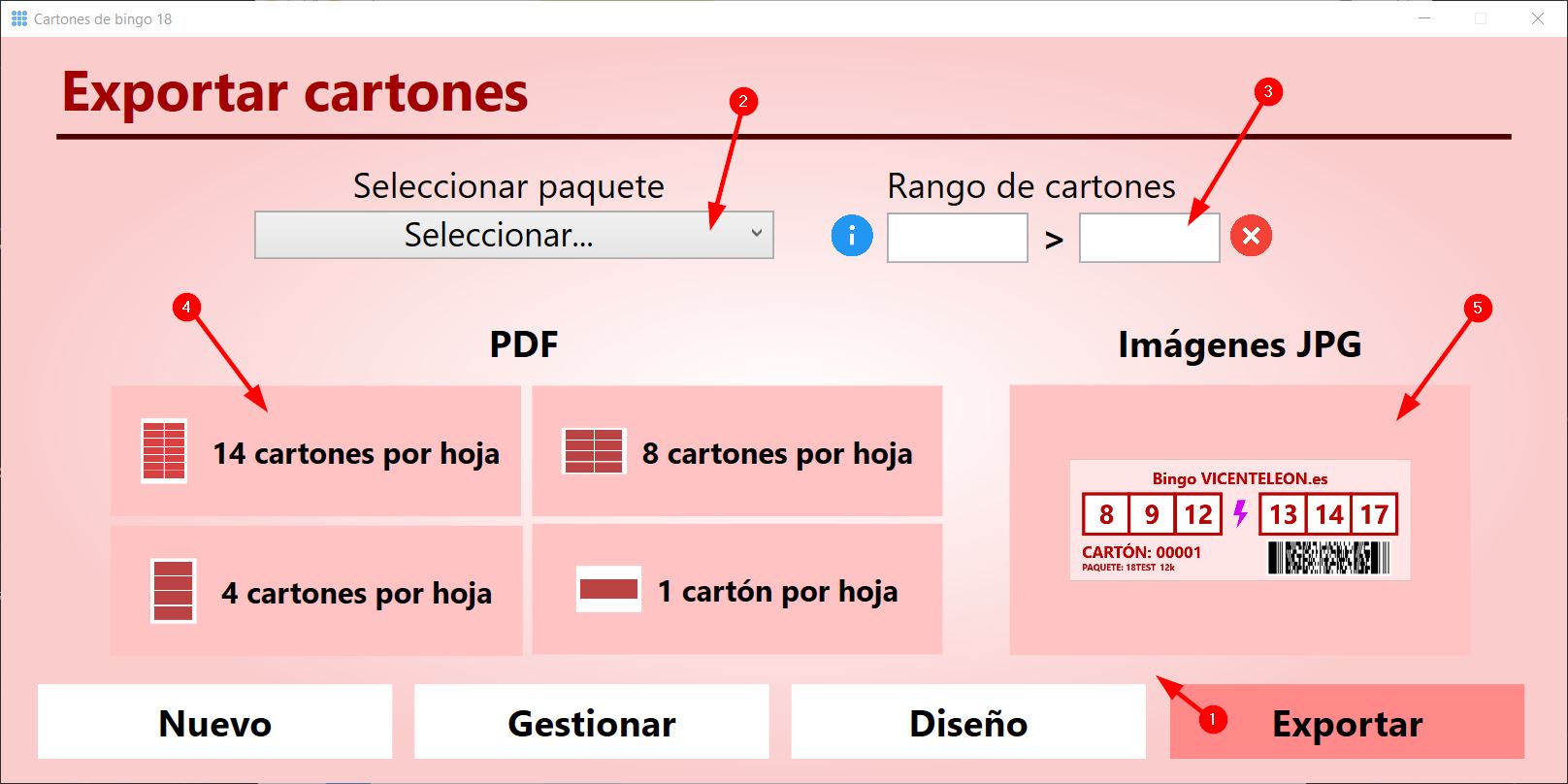Screen dimensions: 1568x784
Task: Focus the starting card range field
Action: 957,238
